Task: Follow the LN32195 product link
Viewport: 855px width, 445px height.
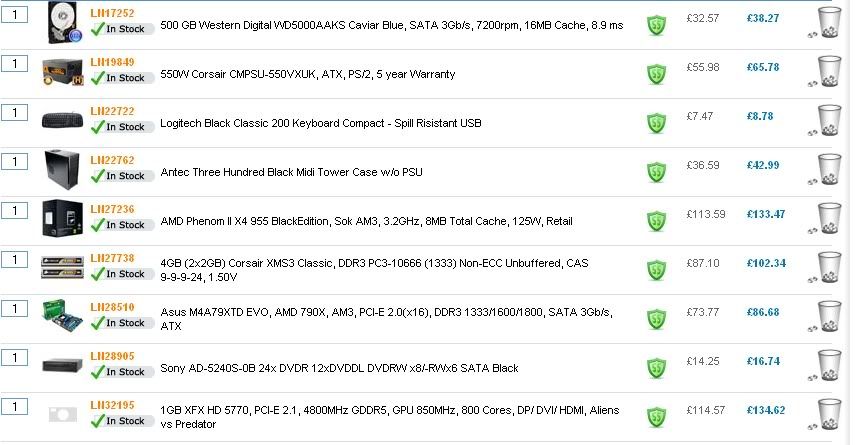Action: coord(112,405)
